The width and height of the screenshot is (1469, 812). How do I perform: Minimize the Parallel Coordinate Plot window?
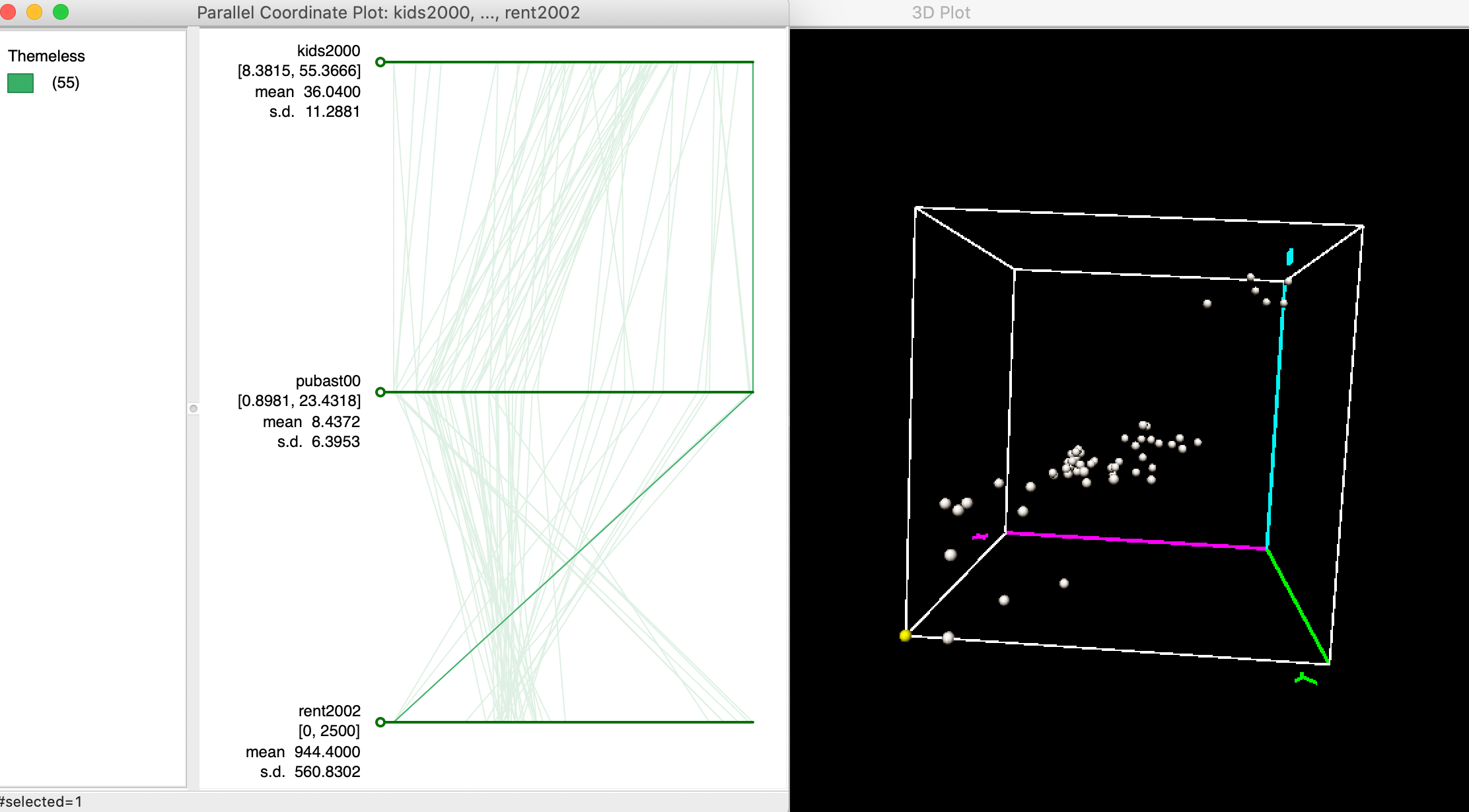34,12
